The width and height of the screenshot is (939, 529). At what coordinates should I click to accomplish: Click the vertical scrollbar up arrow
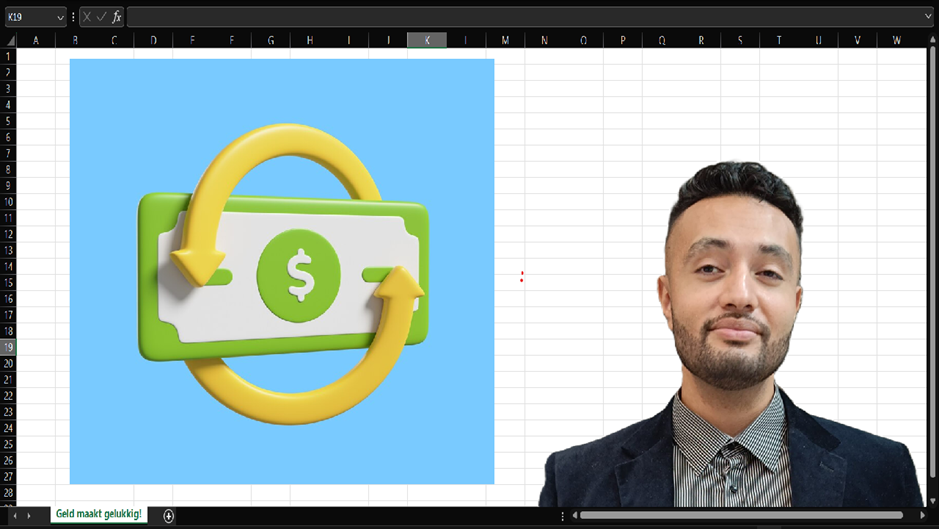[x=932, y=40]
